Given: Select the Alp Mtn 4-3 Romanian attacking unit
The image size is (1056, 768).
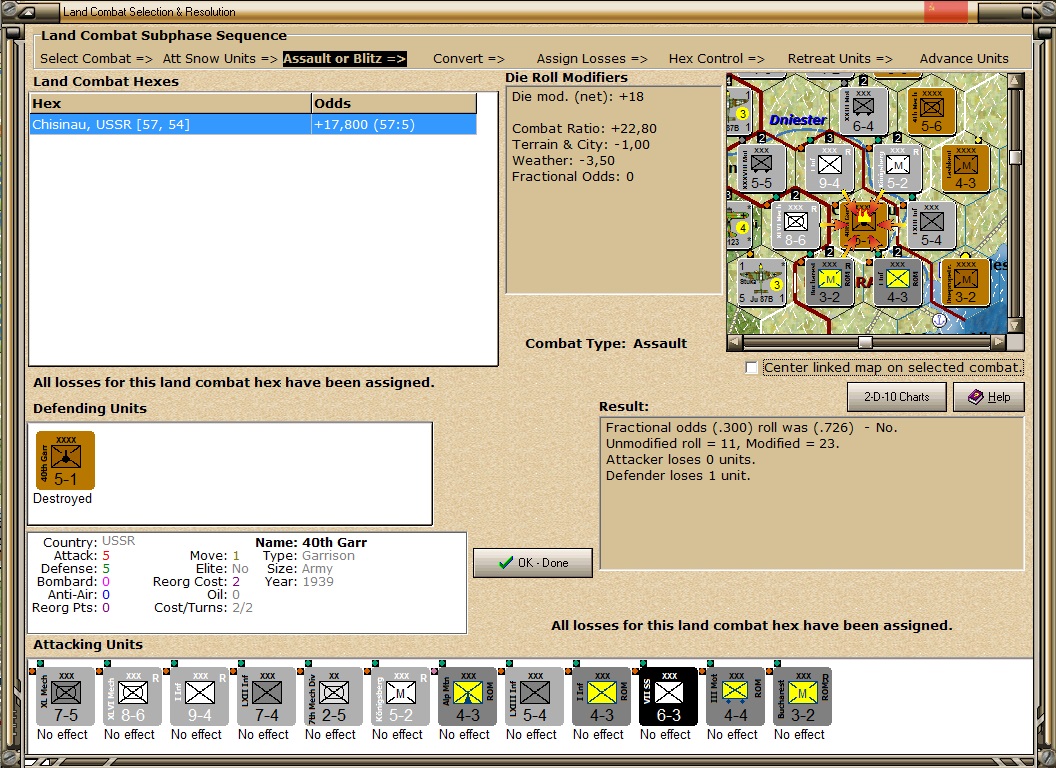Looking at the screenshot, I should pos(467,697).
